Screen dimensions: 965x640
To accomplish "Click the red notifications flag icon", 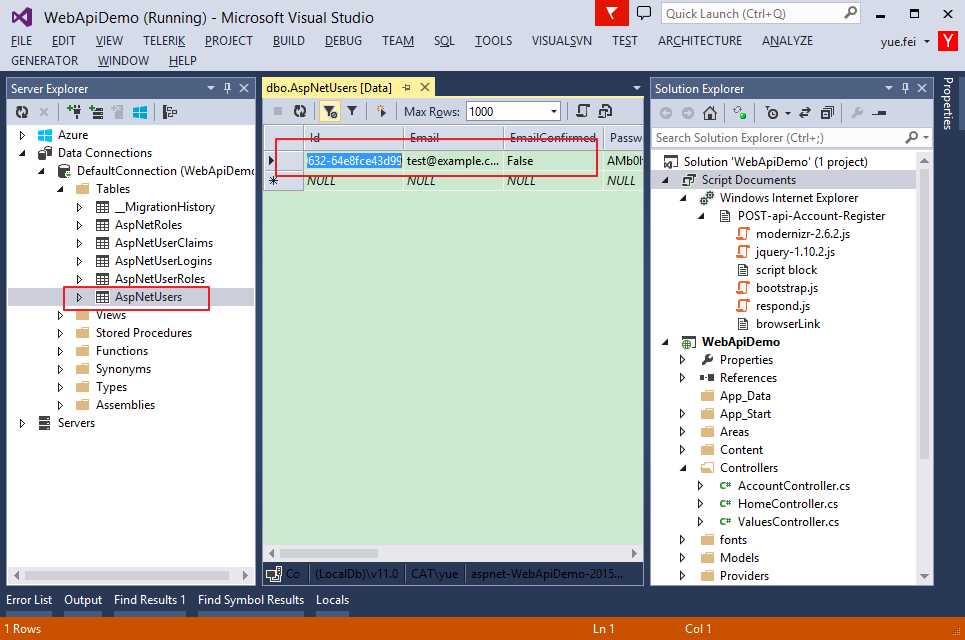I will (x=611, y=13).
